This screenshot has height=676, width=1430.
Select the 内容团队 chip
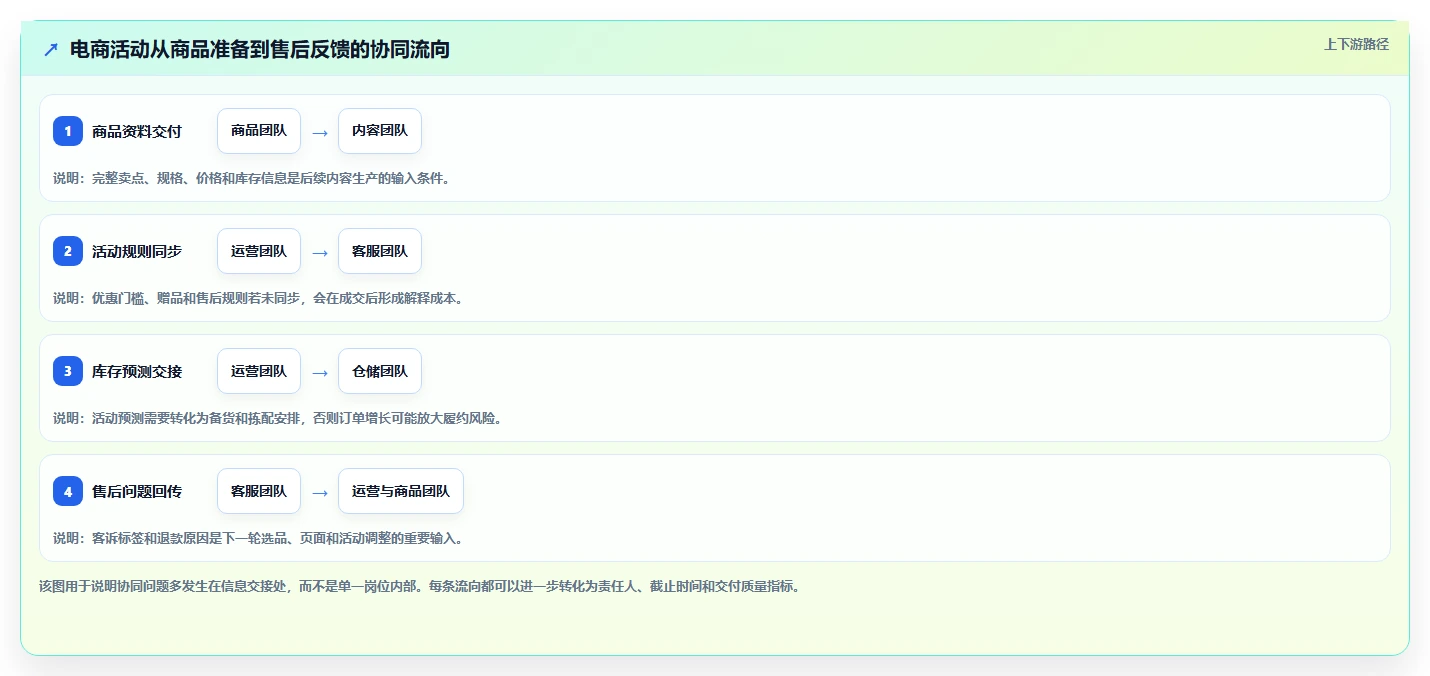pyautogui.click(x=380, y=131)
